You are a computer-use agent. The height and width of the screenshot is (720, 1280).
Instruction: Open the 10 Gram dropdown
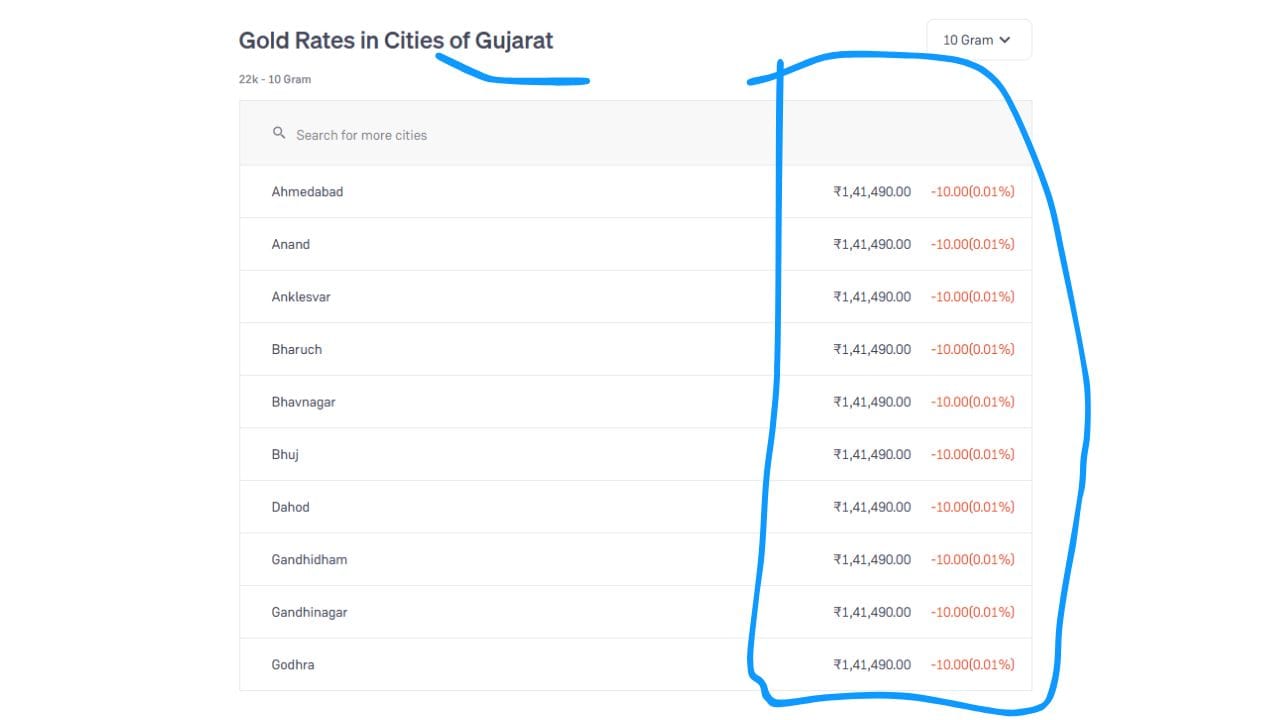978,40
